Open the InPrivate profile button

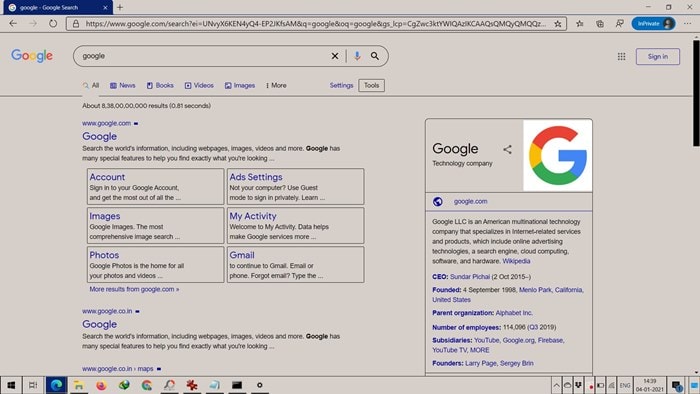(653, 24)
